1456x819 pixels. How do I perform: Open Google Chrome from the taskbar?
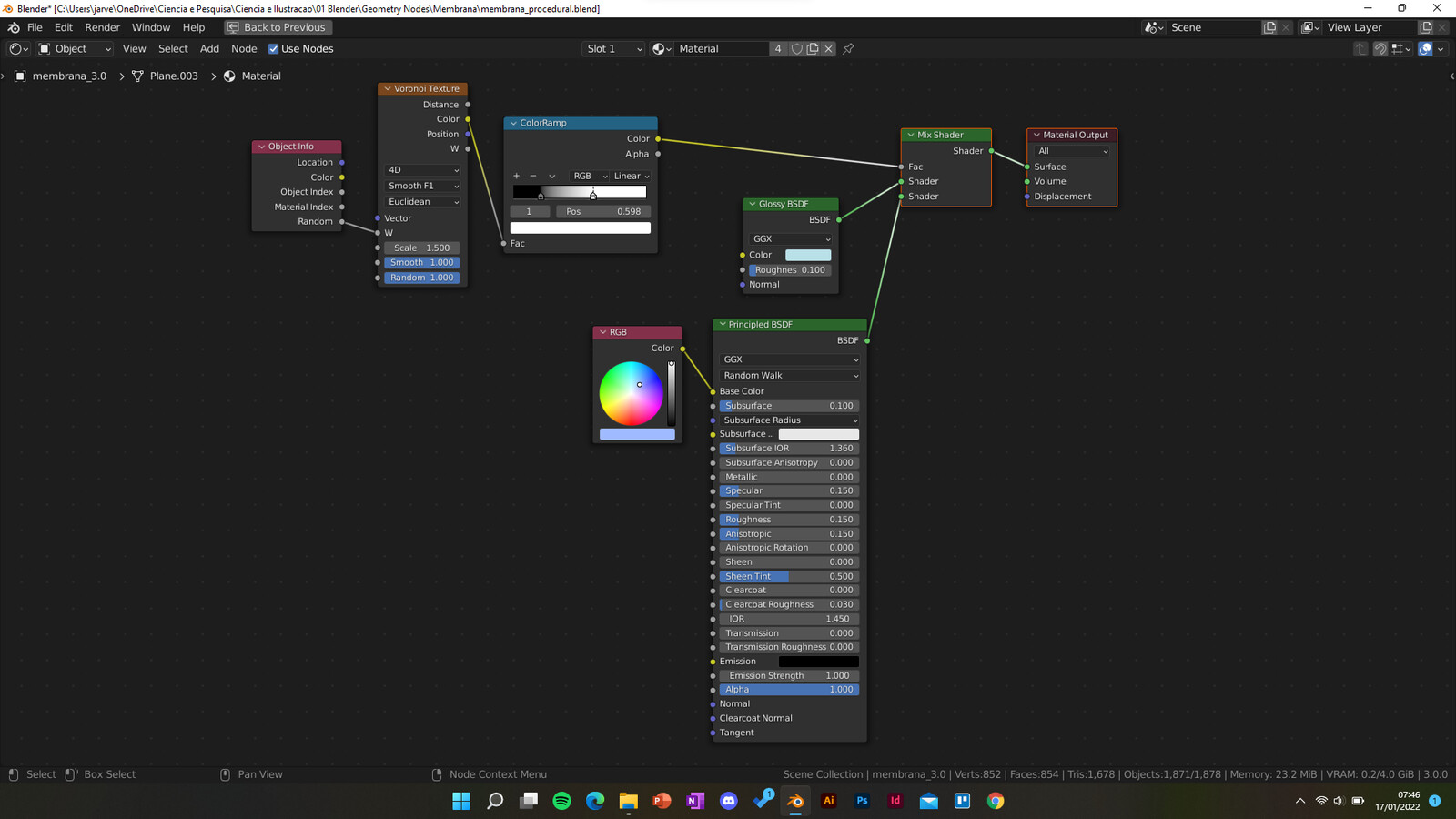click(996, 801)
